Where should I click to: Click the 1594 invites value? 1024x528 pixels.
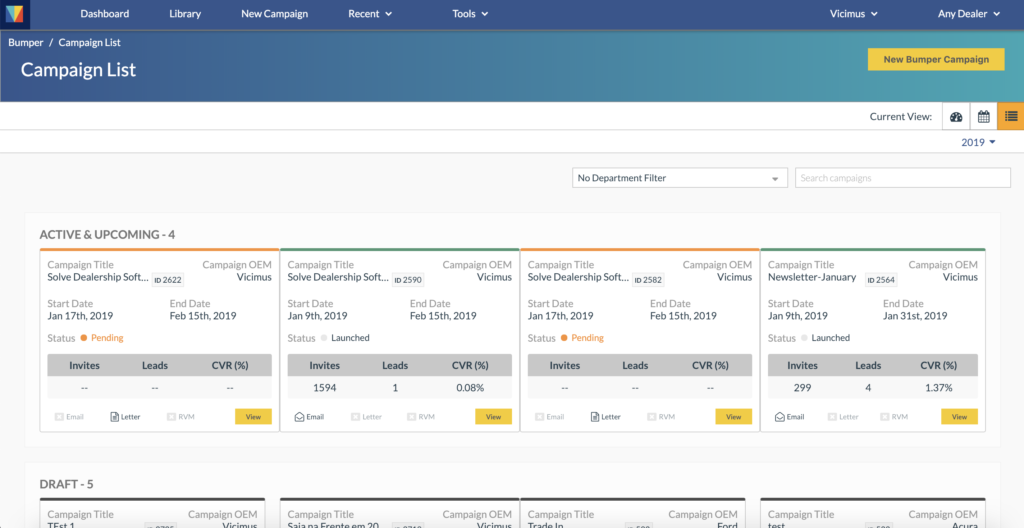point(325,388)
